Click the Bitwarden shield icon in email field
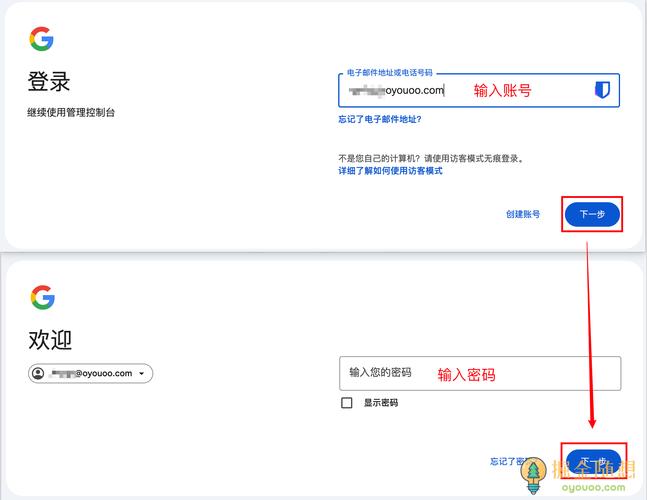Image resolution: width=647 pixels, height=500 pixels. click(x=602, y=90)
